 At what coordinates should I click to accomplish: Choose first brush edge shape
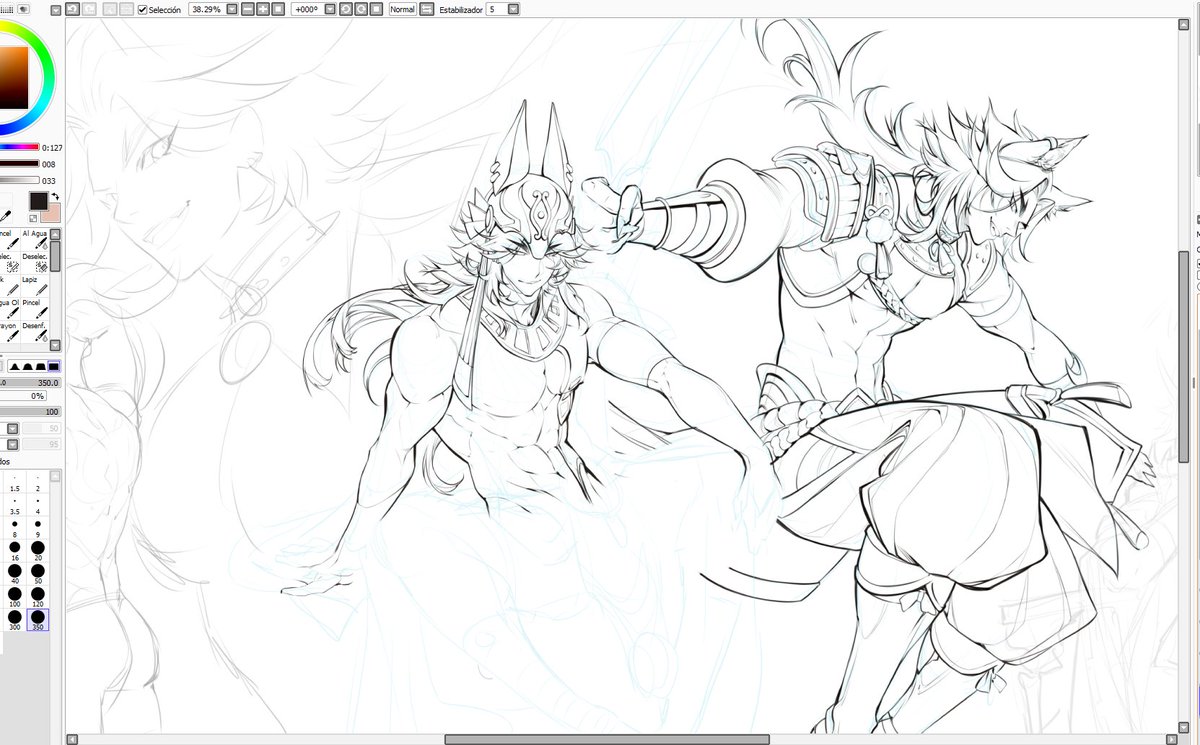15,366
